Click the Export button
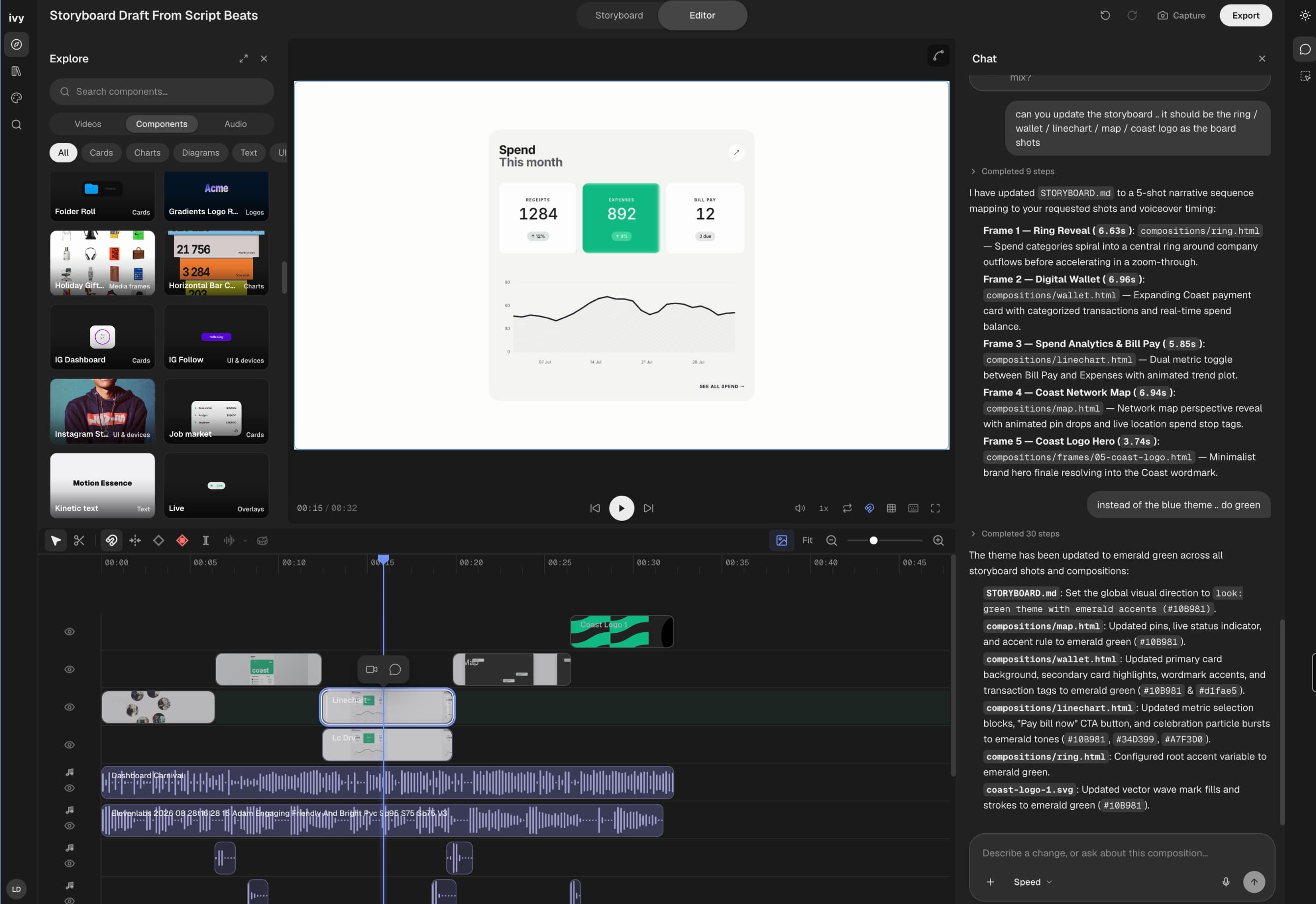Image resolution: width=1316 pixels, height=904 pixels. pos(1246,15)
